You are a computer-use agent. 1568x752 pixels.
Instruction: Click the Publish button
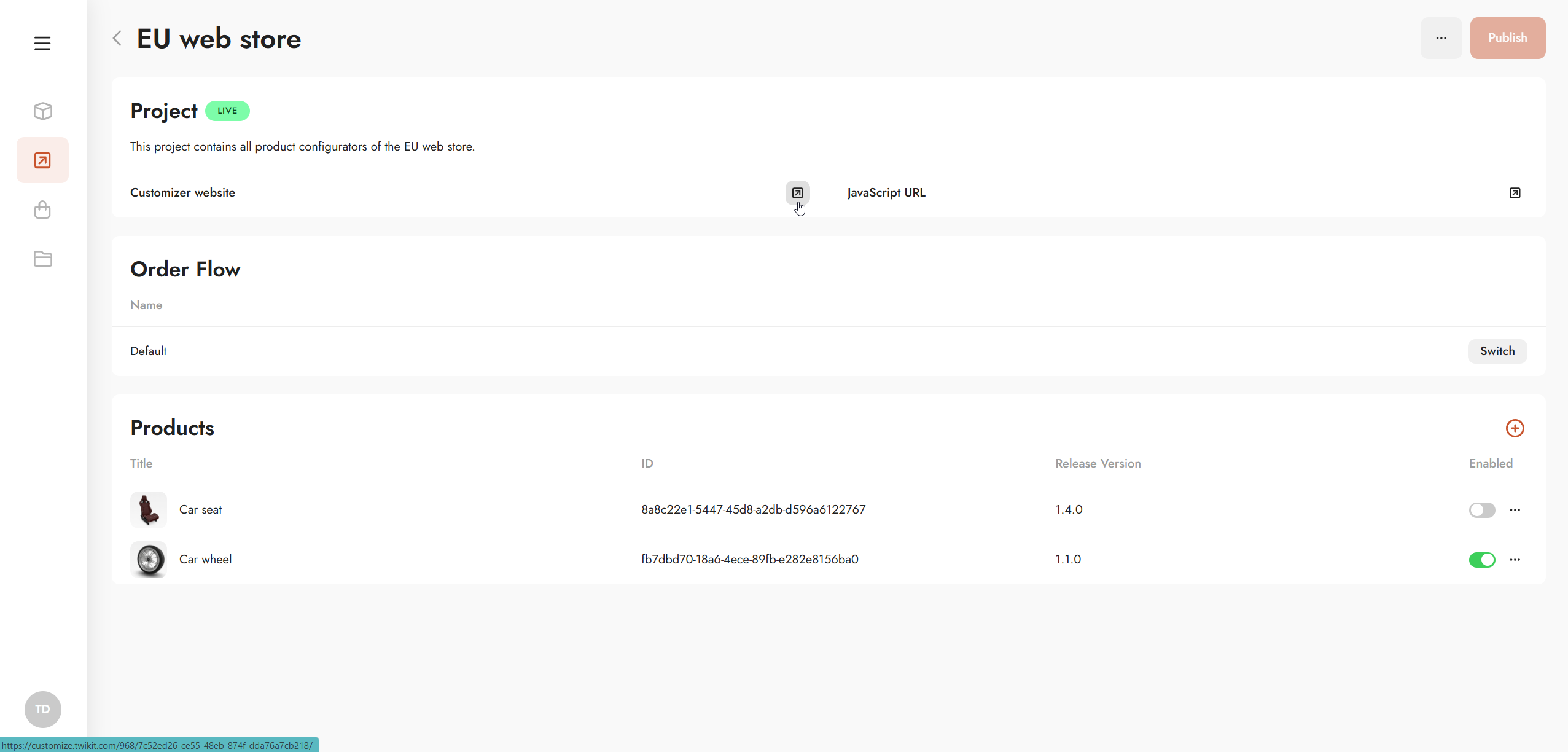[1507, 38]
